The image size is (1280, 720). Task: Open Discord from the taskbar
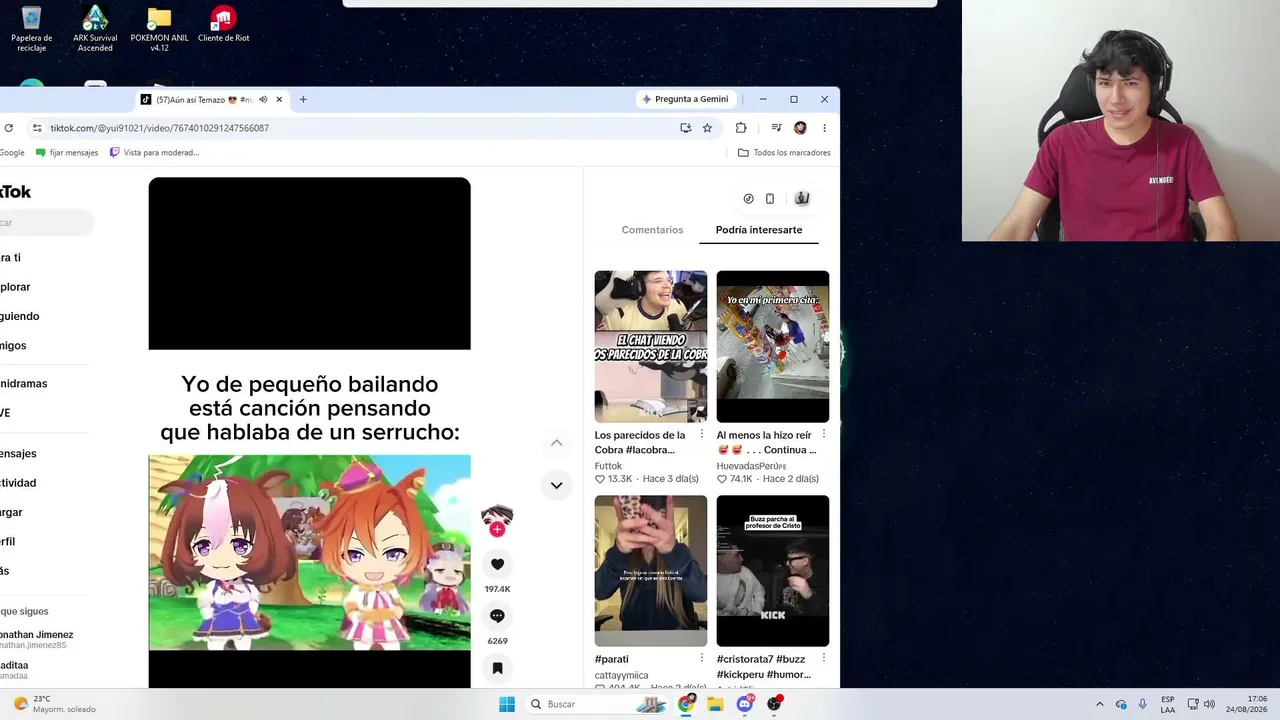745,704
